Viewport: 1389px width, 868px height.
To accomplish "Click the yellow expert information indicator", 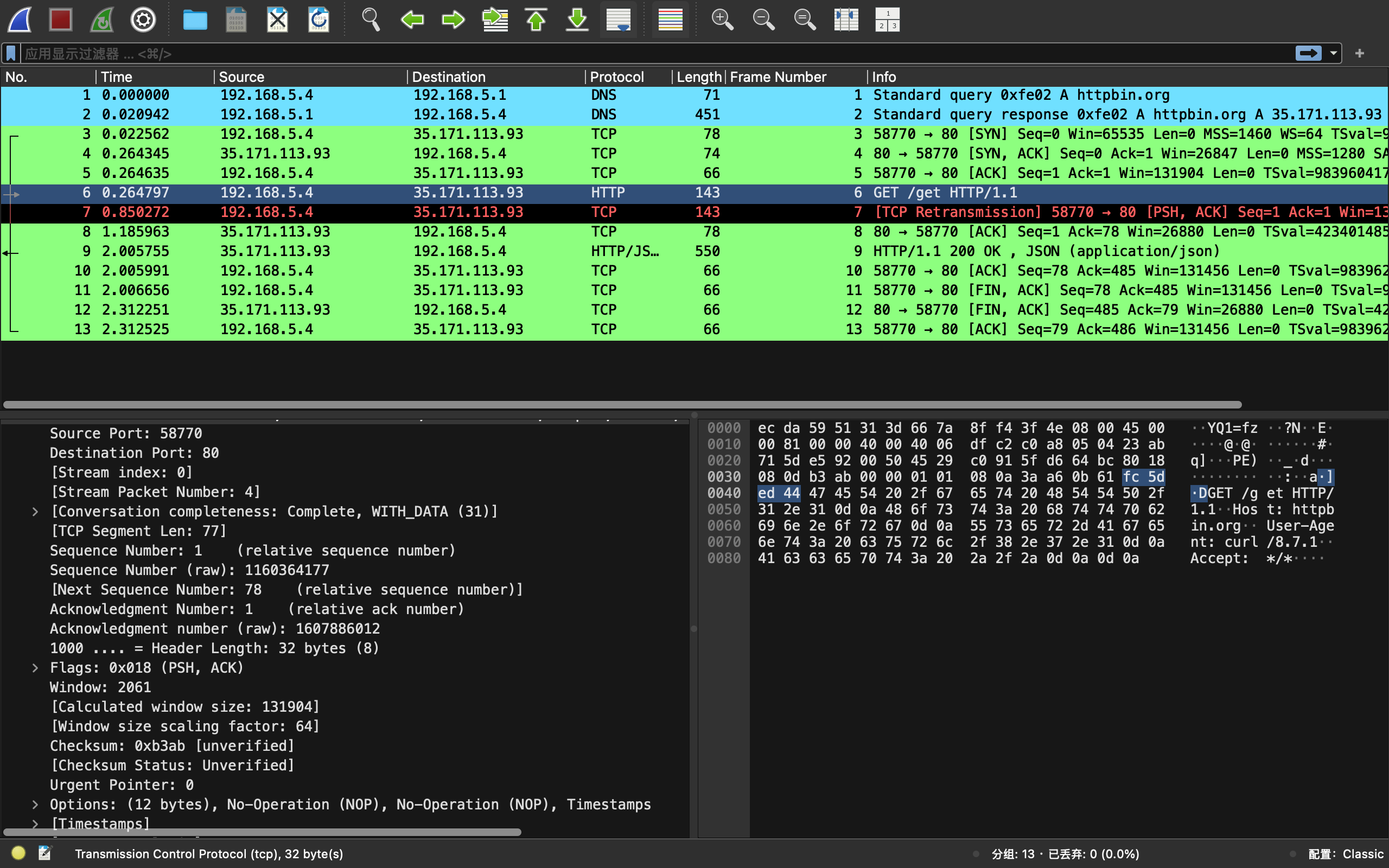I will [18, 853].
